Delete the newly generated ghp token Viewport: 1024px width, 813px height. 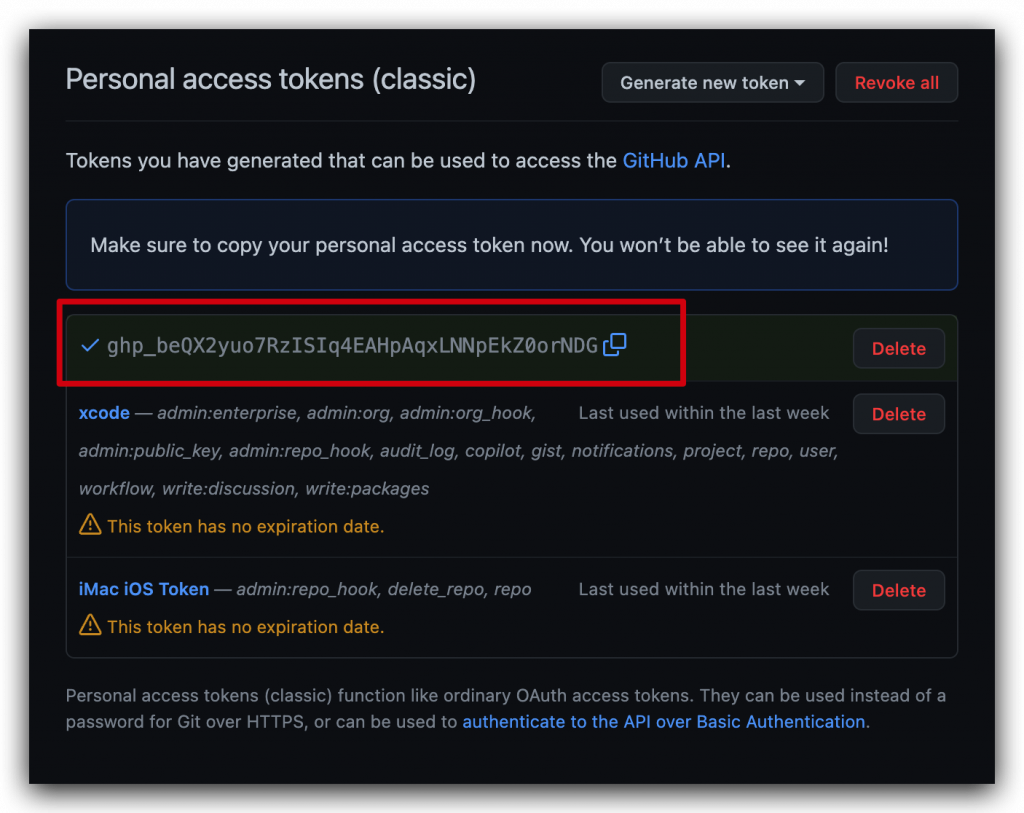[898, 348]
